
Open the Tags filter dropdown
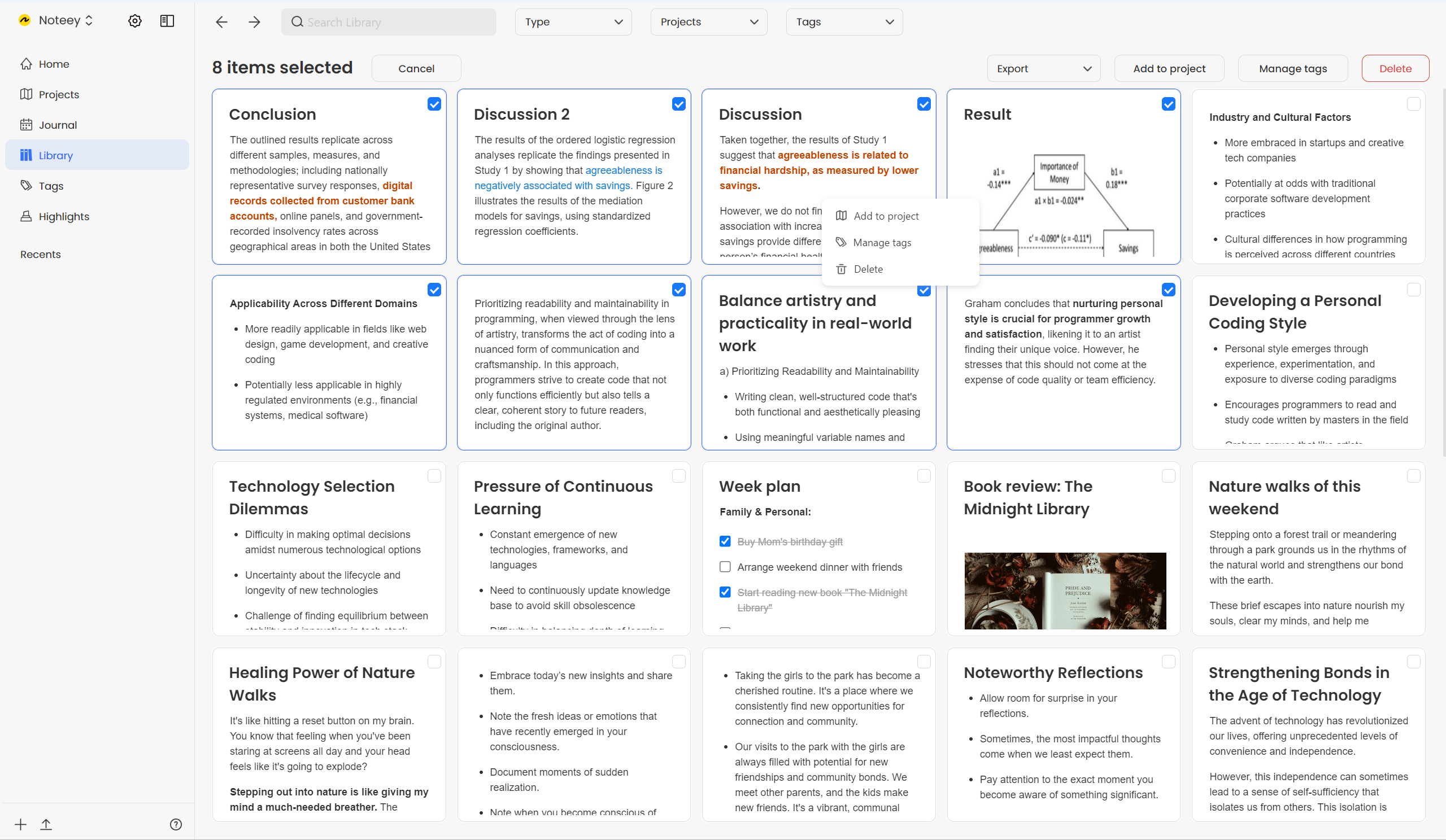tap(844, 22)
